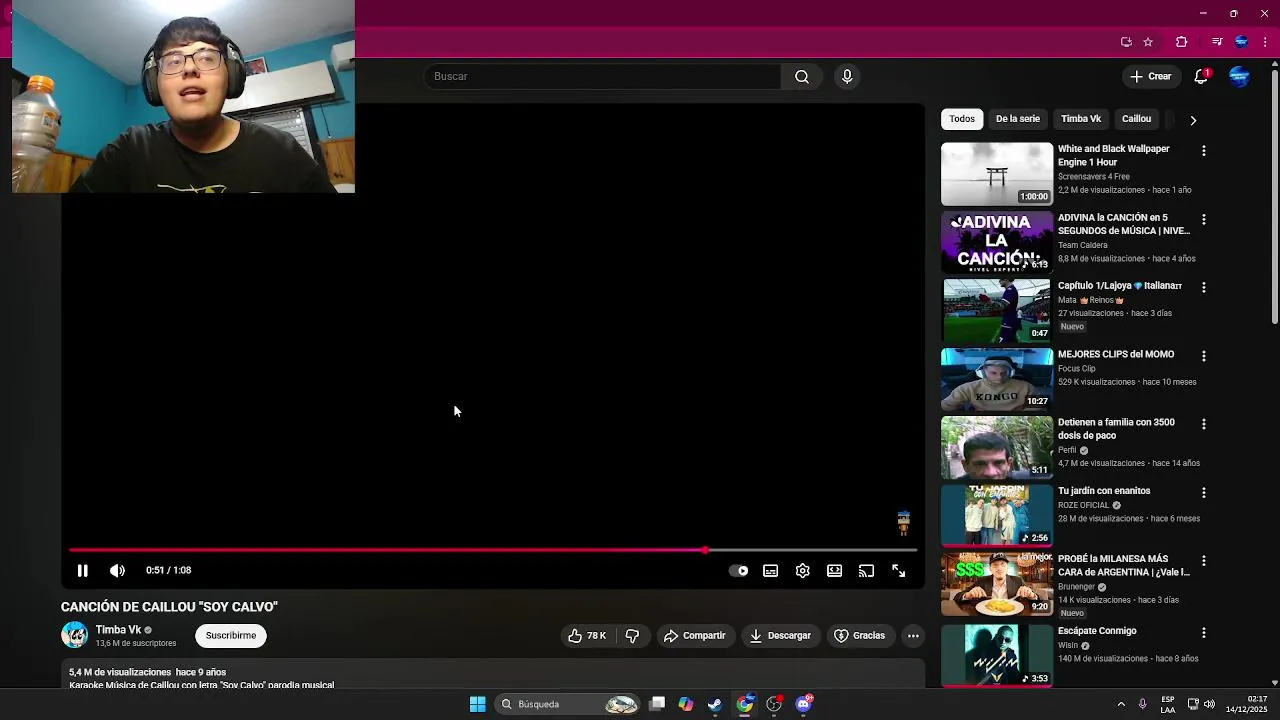Bookmark this page with the star
Screen dimensions: 1280x720
tap(1148, 42)
